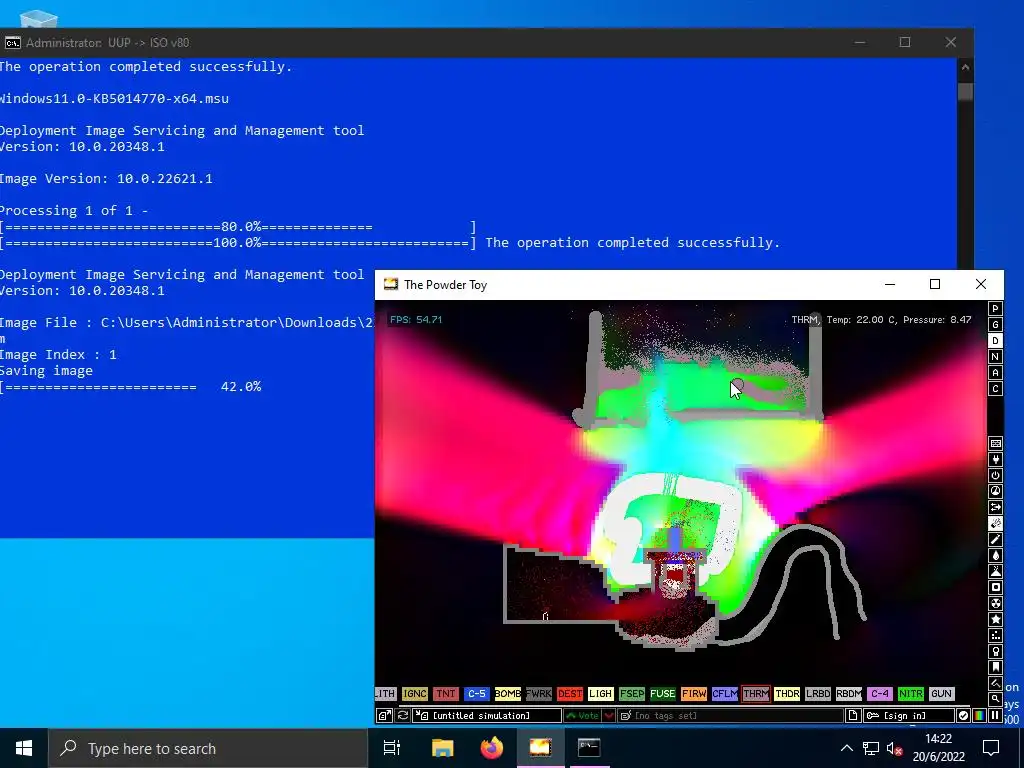The image size is (1024, 768).
Task: Open the Powered Materials section icon
Action: point(995,475)
